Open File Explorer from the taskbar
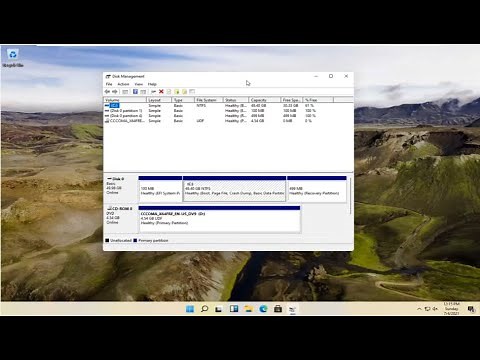Viewport: 480px width, 360px height. coord(248,309)
